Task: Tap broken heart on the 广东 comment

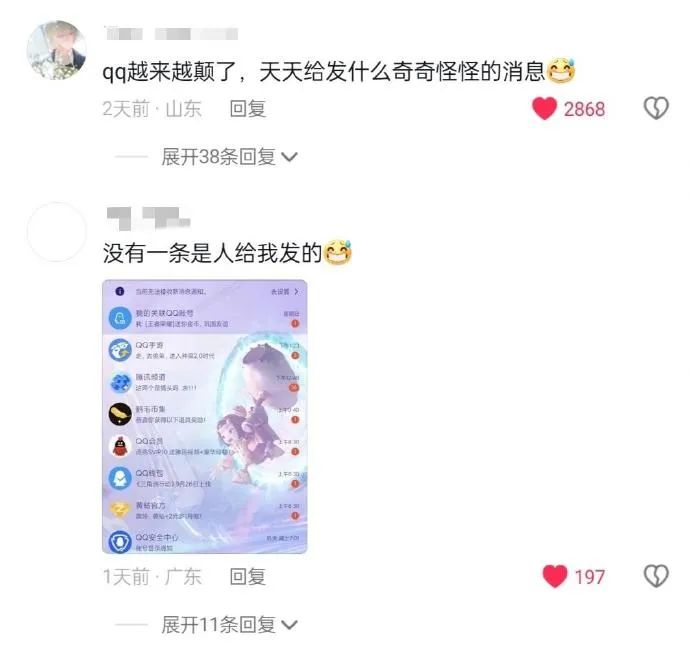Action: (656, 576)
